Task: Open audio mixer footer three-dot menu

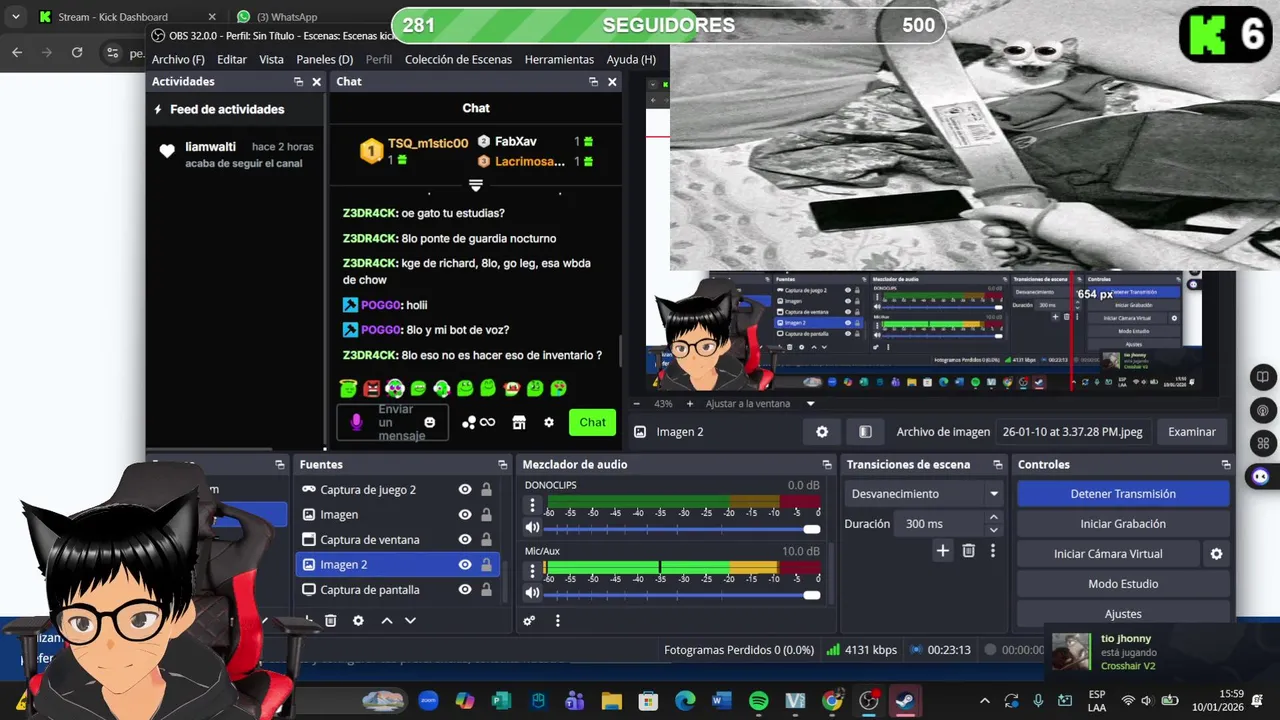Action: (x=557, y=621)
